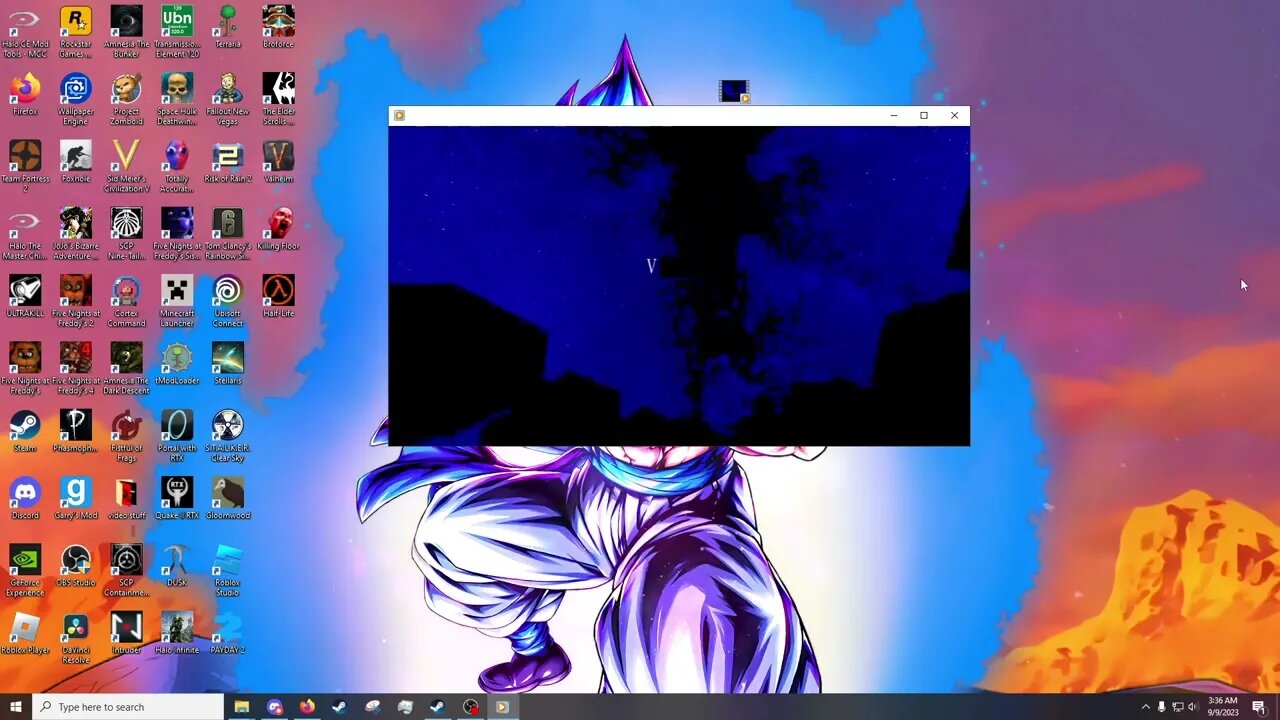
Task: Select the Terraria desktop icon
Action: coord(227,28)
